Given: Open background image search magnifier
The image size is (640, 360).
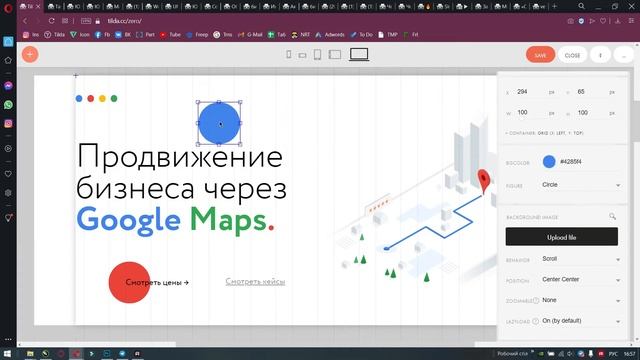Looking at the screenshot, I should (x=612, y=216).
